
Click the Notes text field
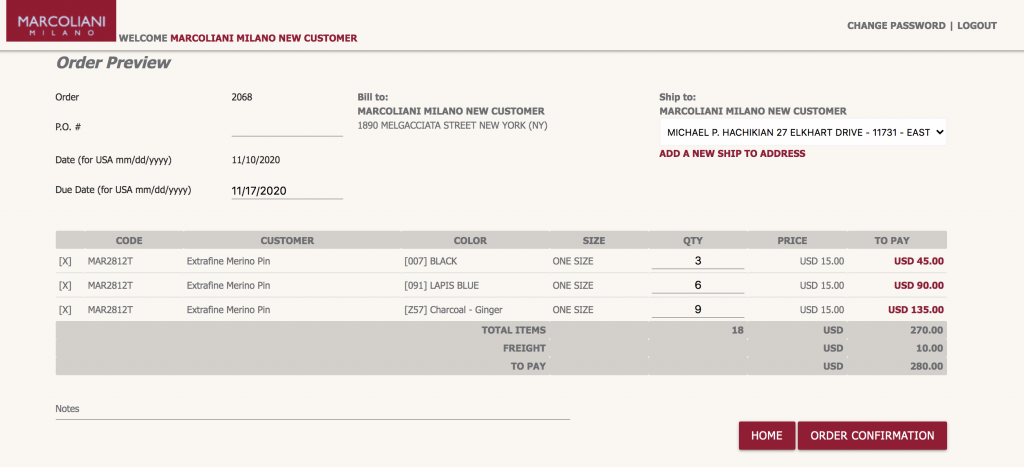[x=312, y=410]
